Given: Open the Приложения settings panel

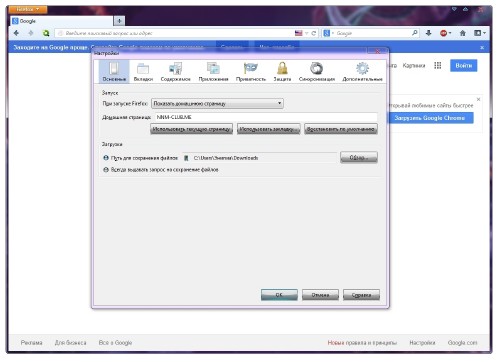Looking at the screenshot, I should pos(213,71).
